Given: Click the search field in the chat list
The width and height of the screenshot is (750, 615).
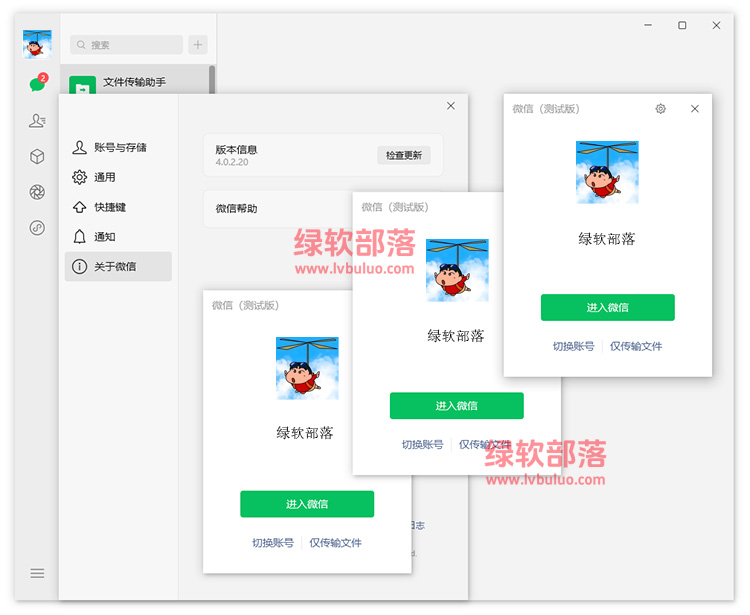Looking at the screenshot, I should (x=126, y=44).
